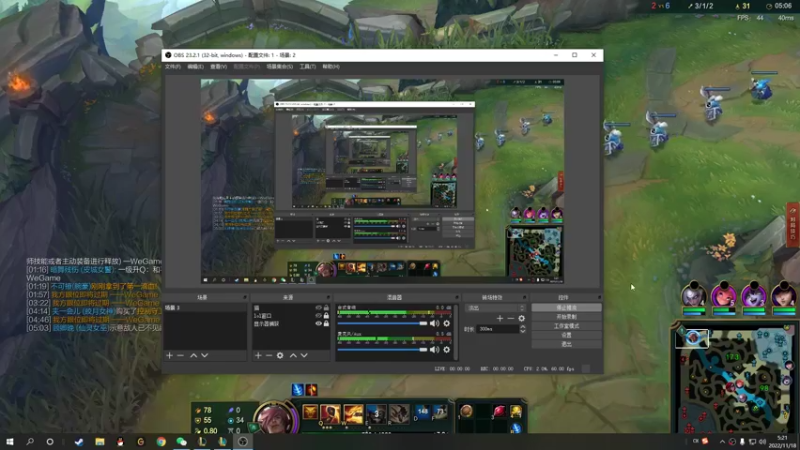Add a transition with the plus icon
Image resolution: width=800 pixels, height=450 pixels.
[500, 318]
